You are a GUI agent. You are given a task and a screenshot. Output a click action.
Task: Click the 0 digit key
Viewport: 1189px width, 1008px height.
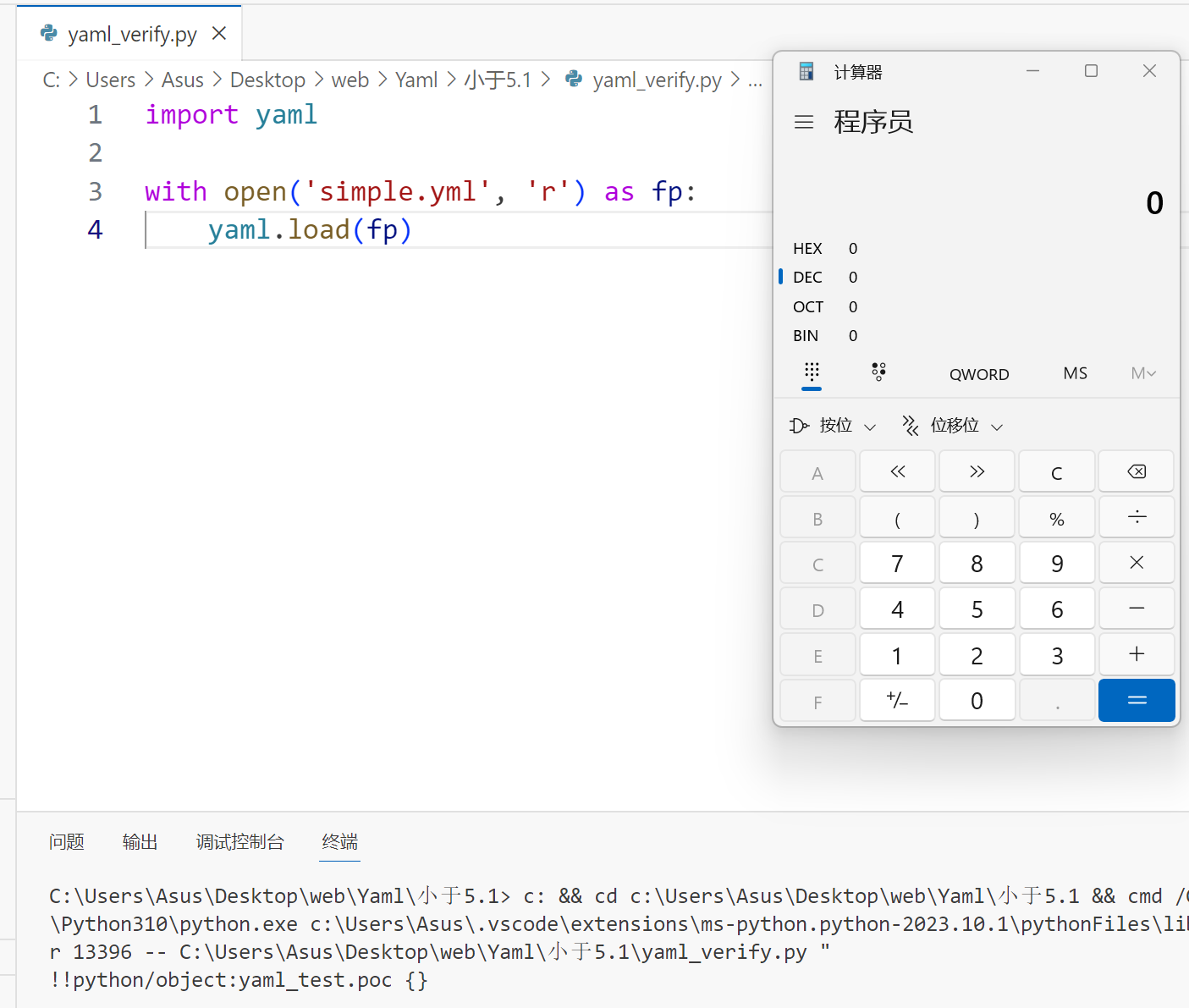click(x=977, y=700)
